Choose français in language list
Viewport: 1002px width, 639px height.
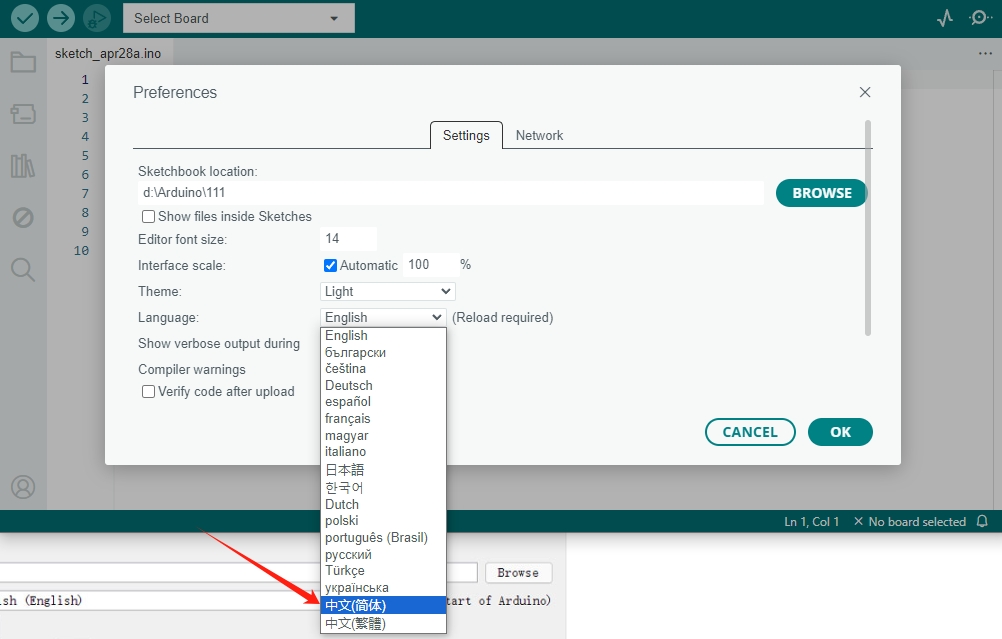pos(383,419)
